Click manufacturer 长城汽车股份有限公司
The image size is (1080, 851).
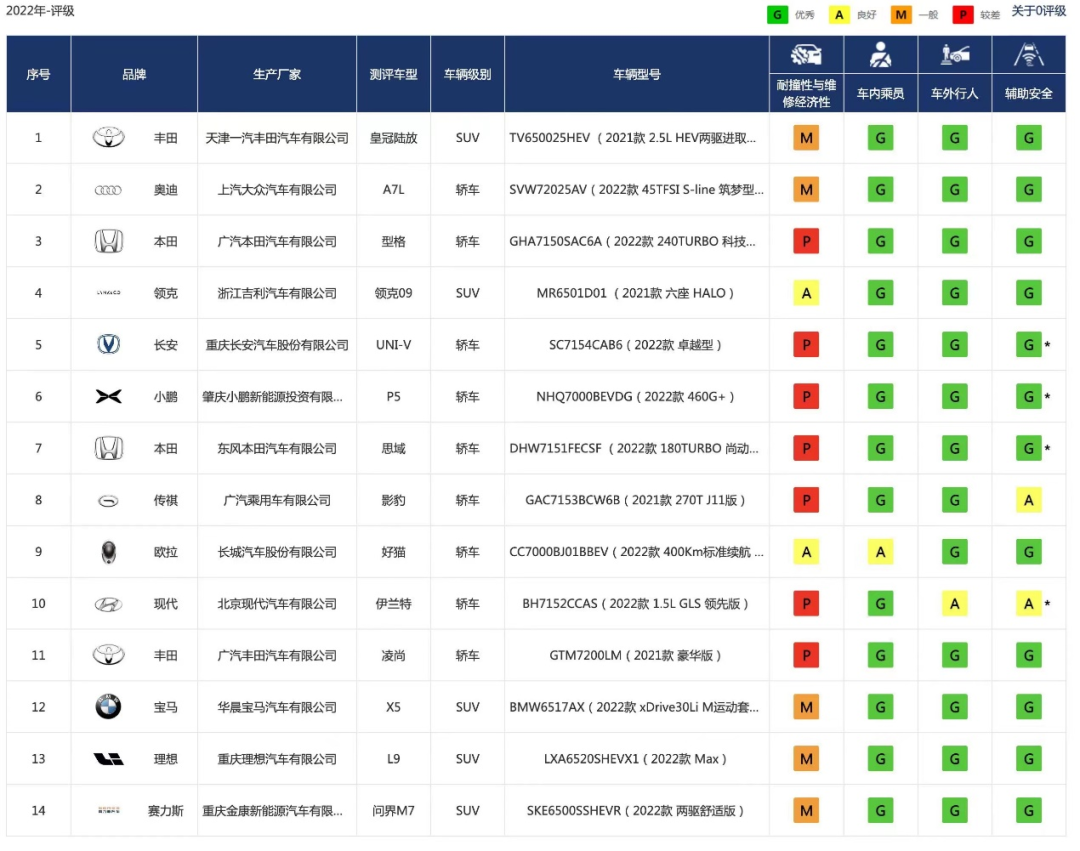tap(277, 552)
